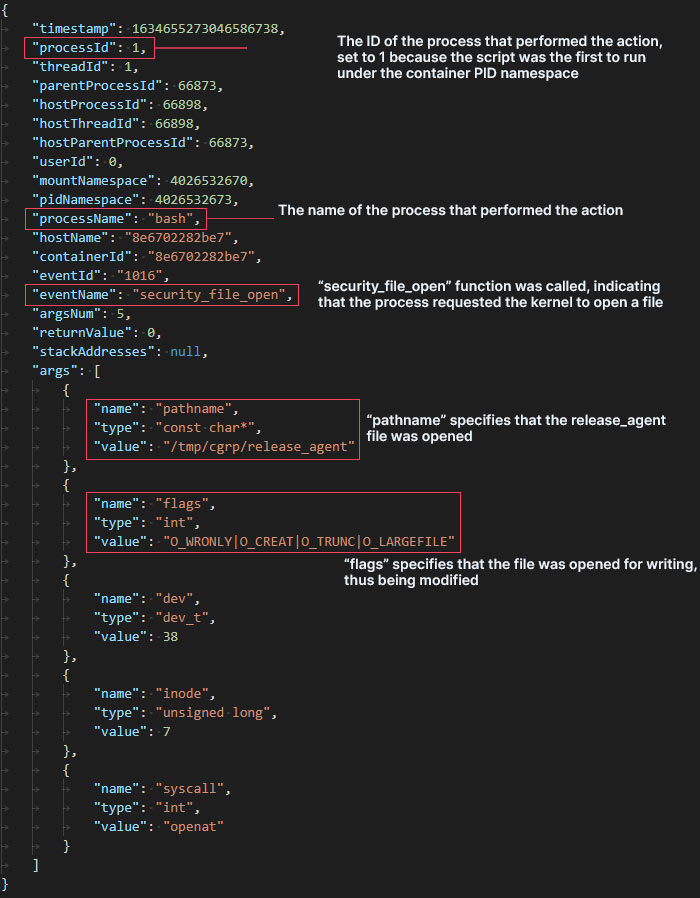Click the "type": "const char*" line
Screen dimensions: 700x898
(x=178, y=427)
